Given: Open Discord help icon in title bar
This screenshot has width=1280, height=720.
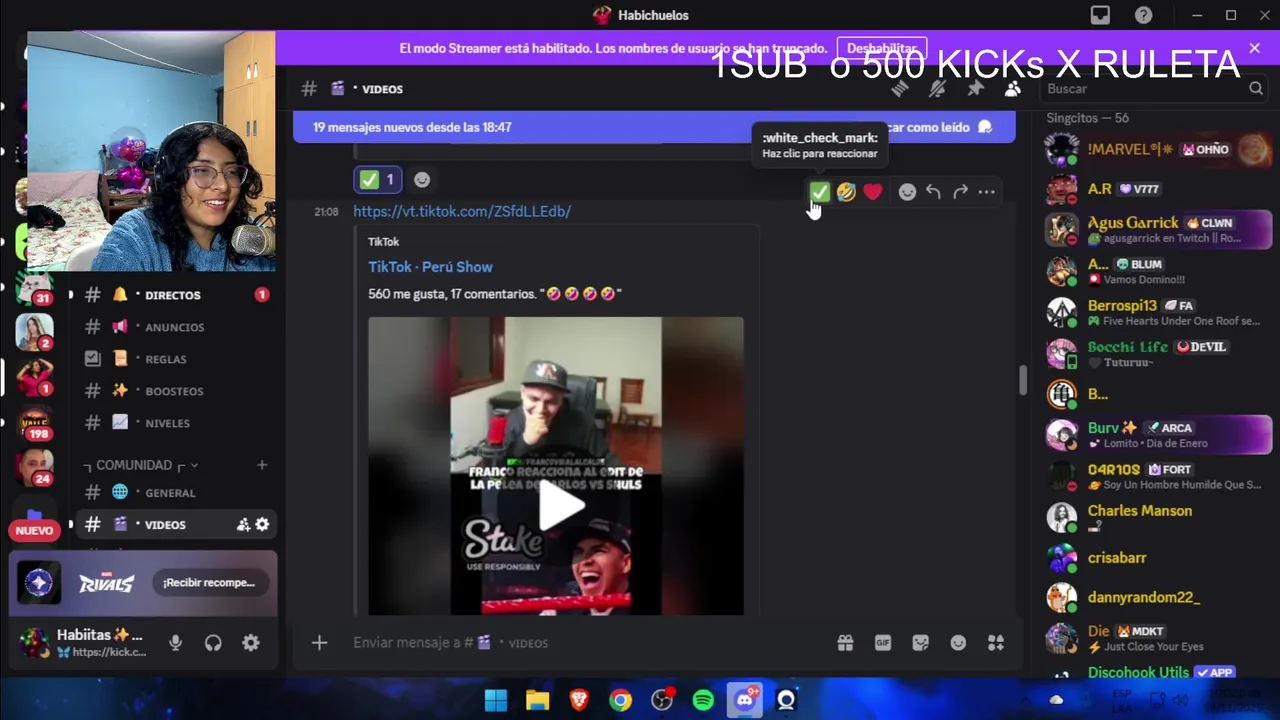Looking at the screenshot, I should point(1143,15).
